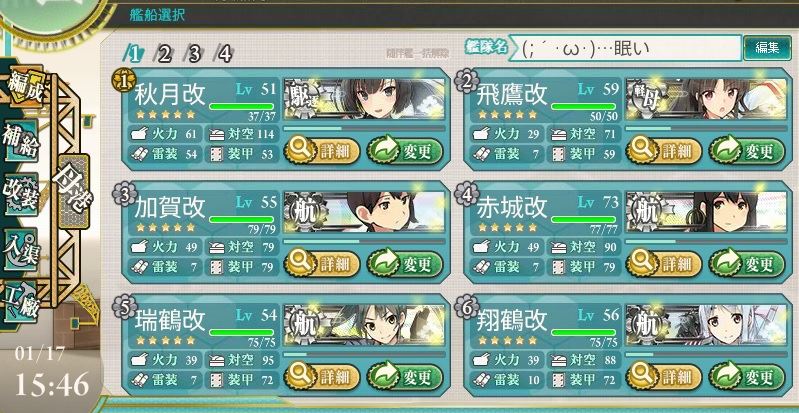Open the 改装 (Remodel) sidebar icon
The height and width of the screenshot is (413, 799).
[21, 195]
